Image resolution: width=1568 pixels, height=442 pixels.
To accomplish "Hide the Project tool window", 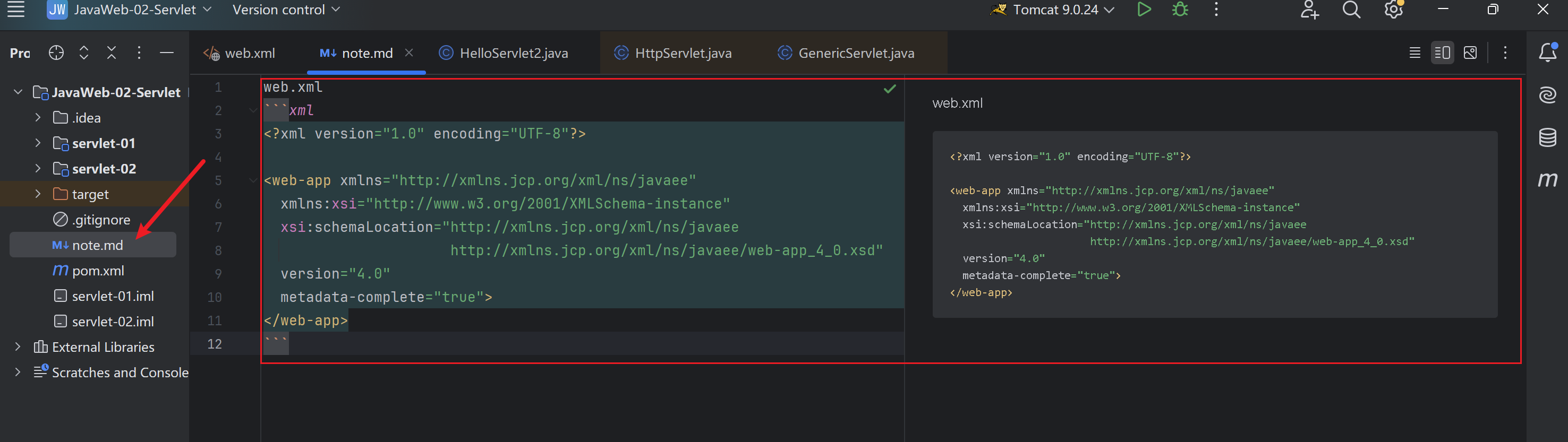I will 166,53.
